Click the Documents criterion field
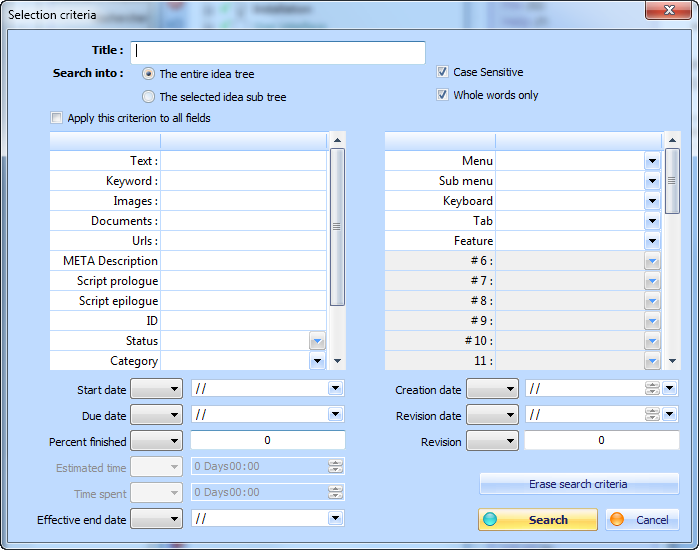This screenshot has height=550, width=699. (x=243, y=221)
